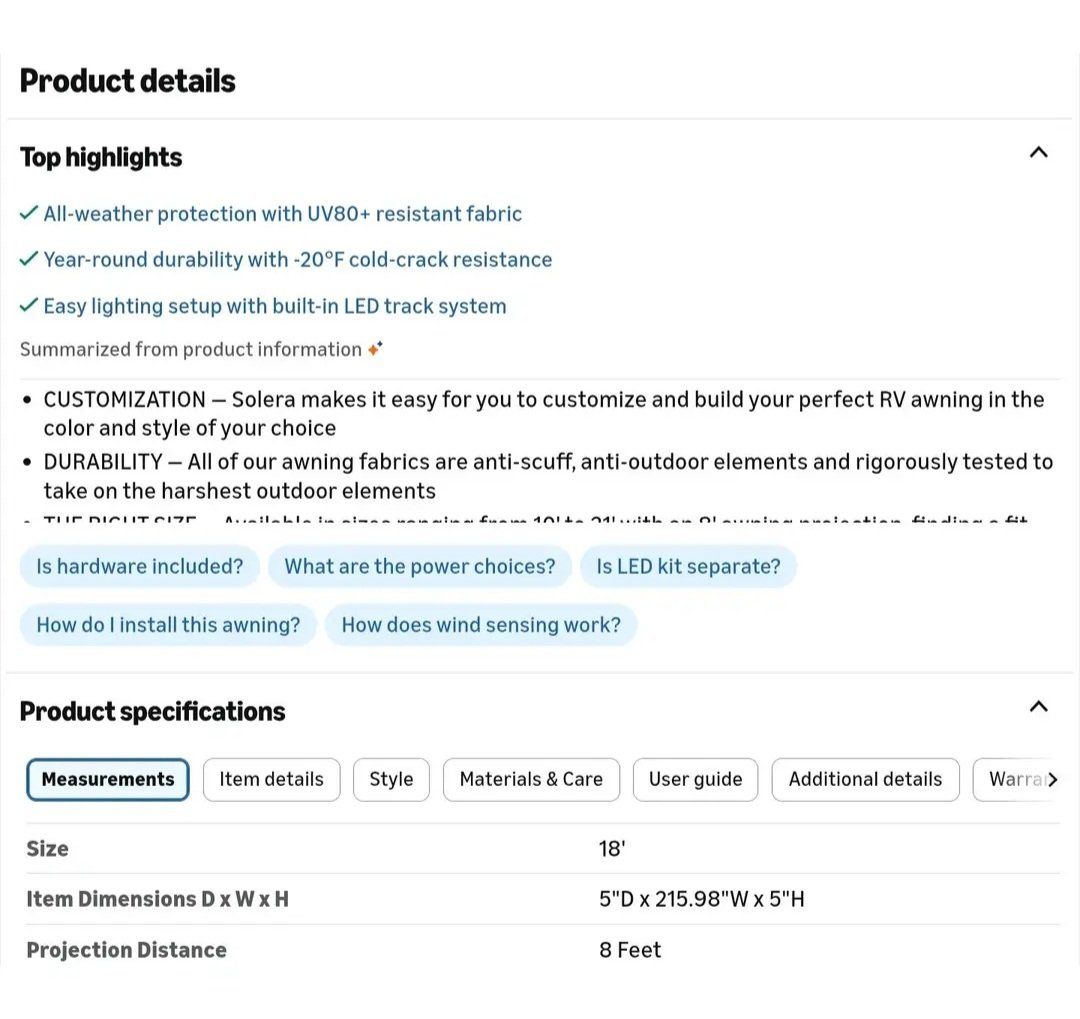
Task: Click the partially visible Warranty tab
Action: click(x=1010, y=780)
